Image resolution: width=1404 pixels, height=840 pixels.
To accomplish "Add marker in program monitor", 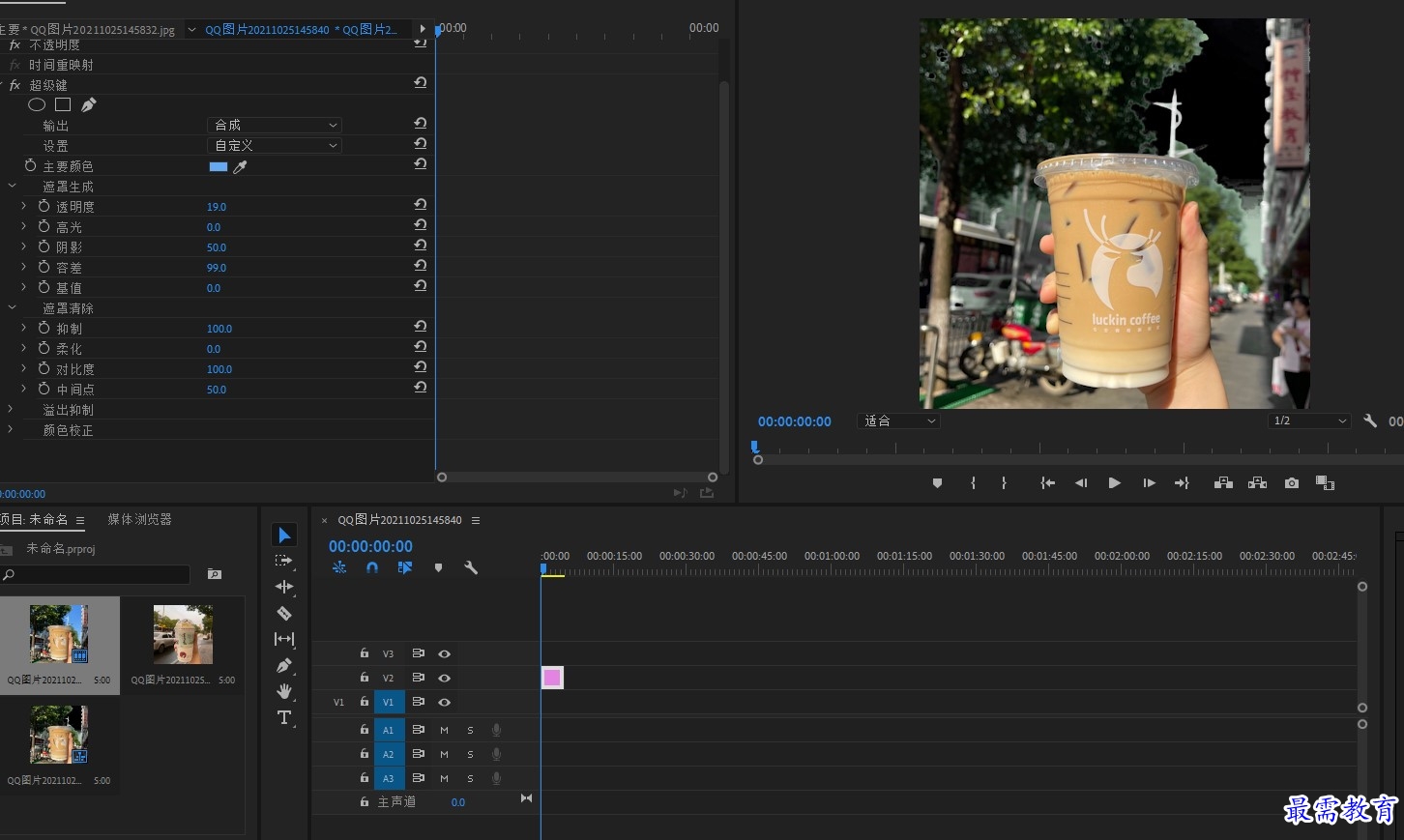I will (x=937, y=483).
